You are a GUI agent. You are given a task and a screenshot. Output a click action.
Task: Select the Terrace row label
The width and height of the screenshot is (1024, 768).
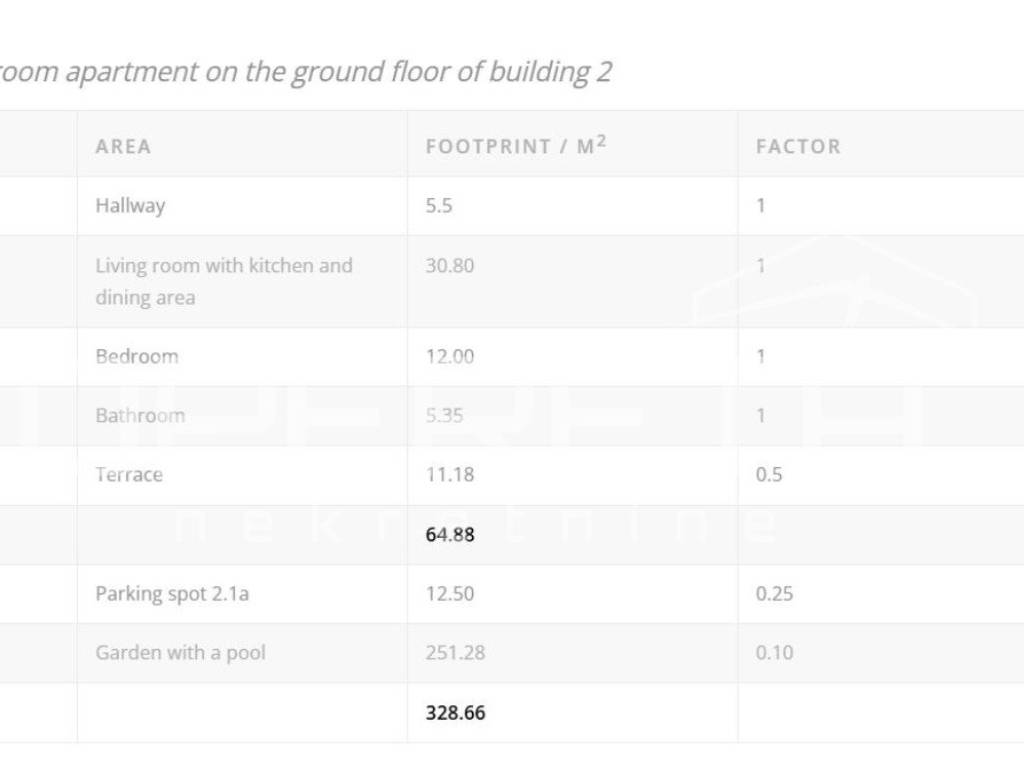128,474
